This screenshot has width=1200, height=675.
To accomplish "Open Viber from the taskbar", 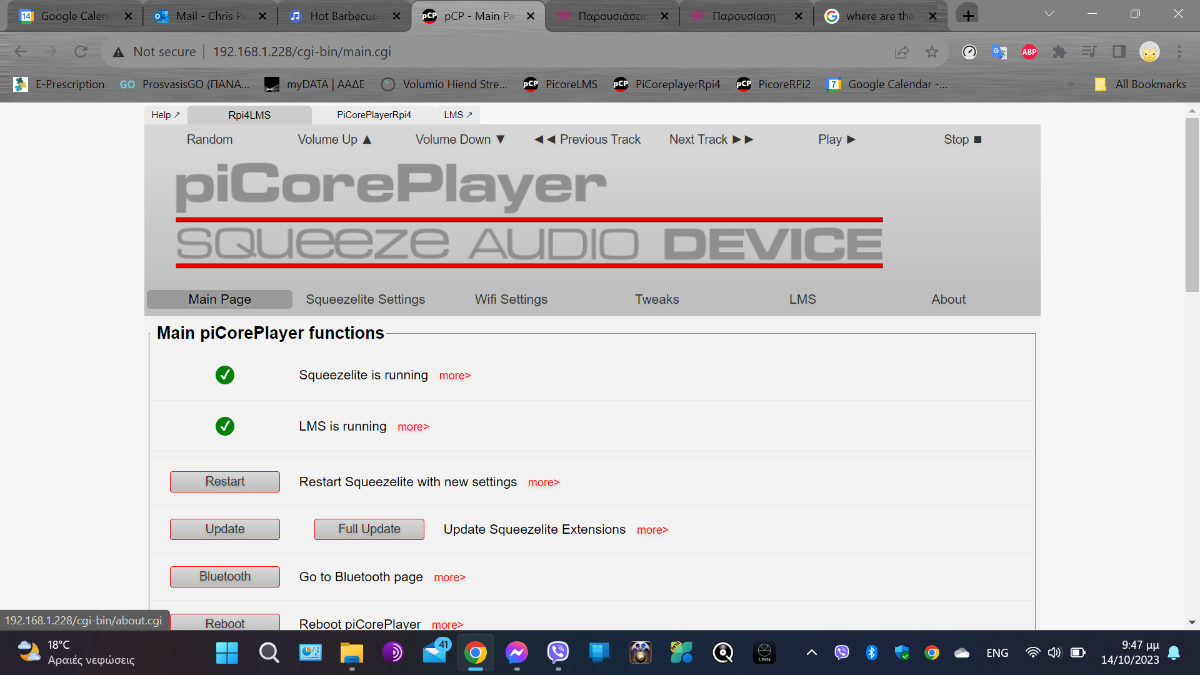I will [x=557, y=652].
